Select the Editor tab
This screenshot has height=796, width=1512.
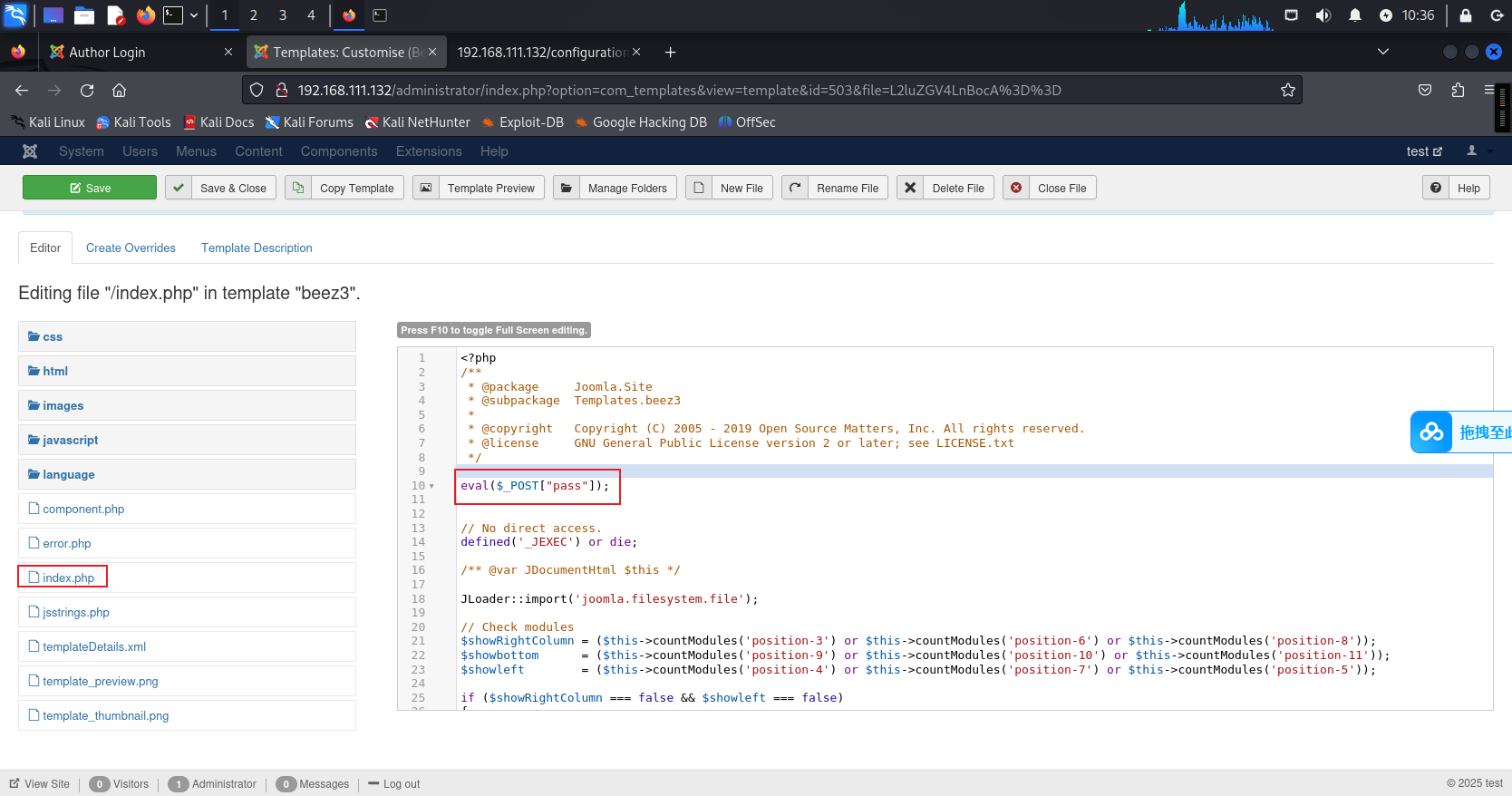[45, 248]
